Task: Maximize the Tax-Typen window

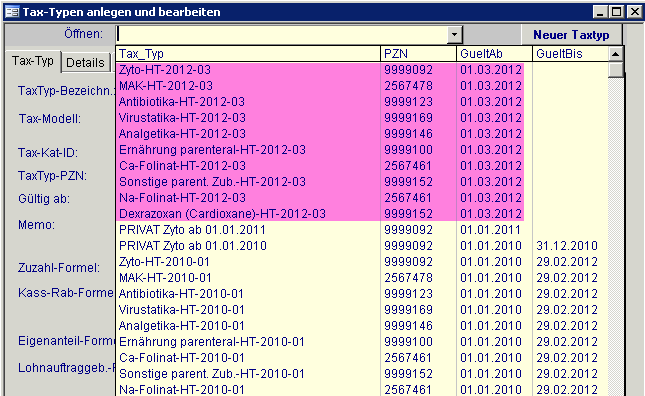Action: pos(617,12)
